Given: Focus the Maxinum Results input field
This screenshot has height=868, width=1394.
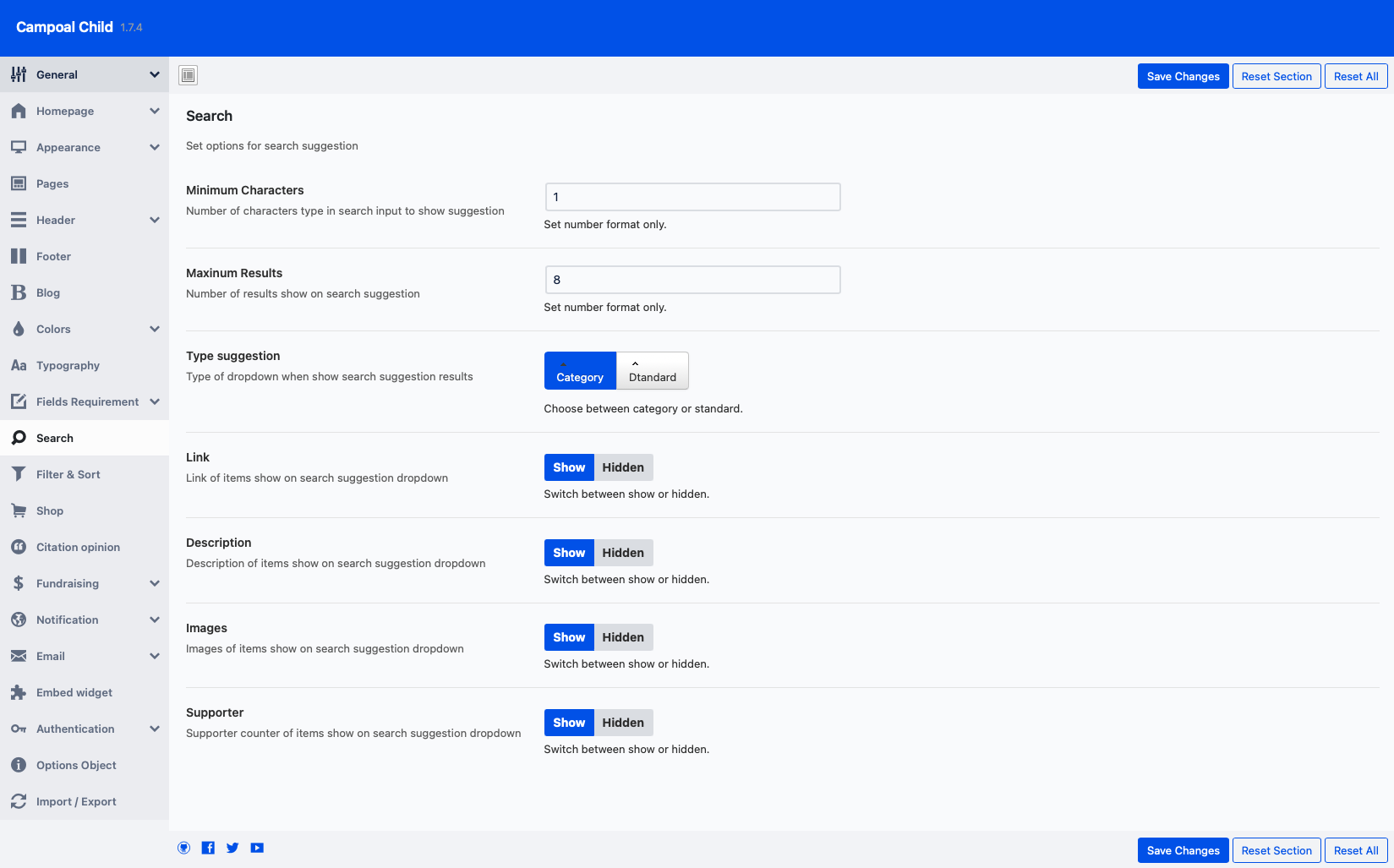Looking at the screenshot, I should 692,280.
